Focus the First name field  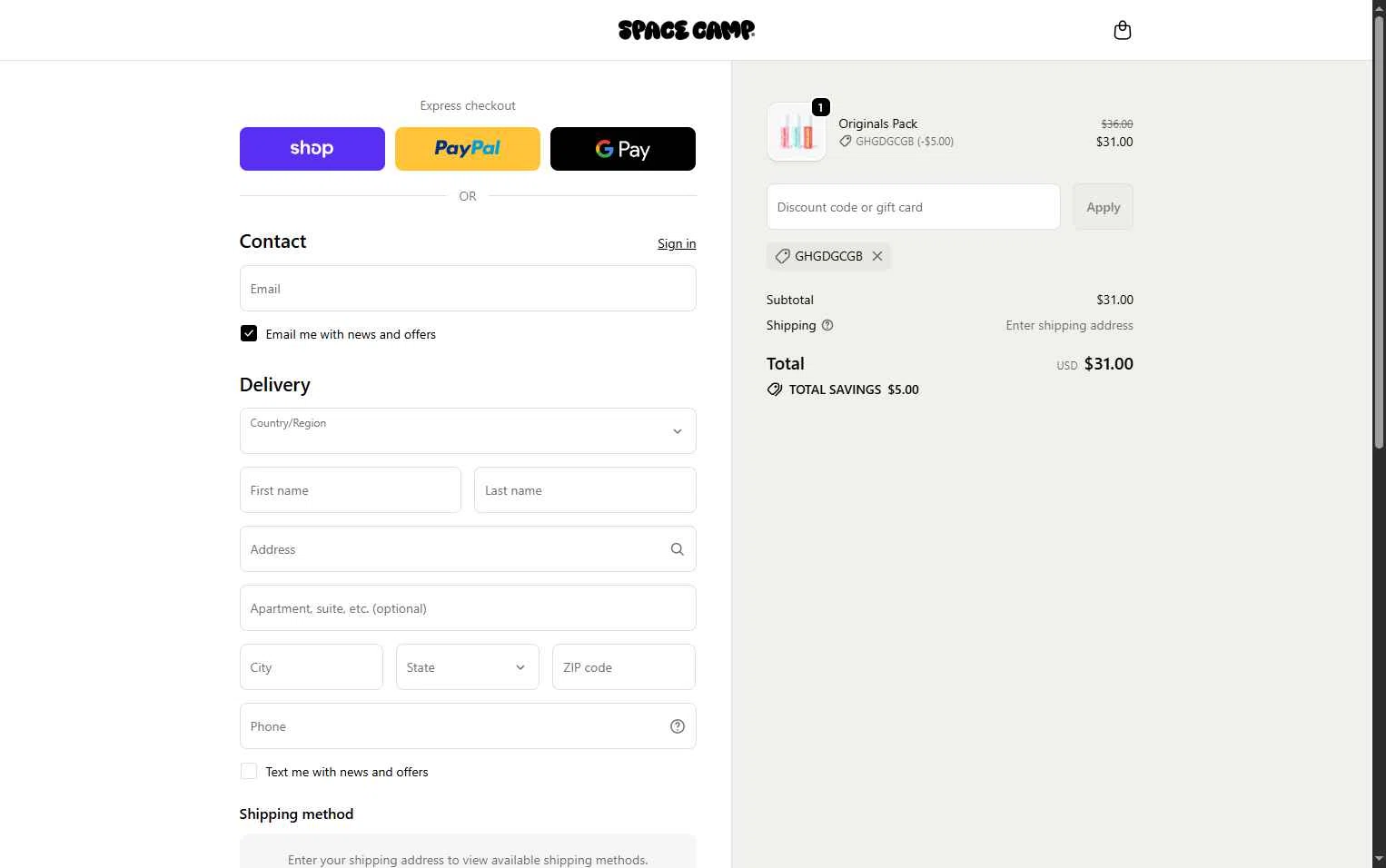click(351, 490)
